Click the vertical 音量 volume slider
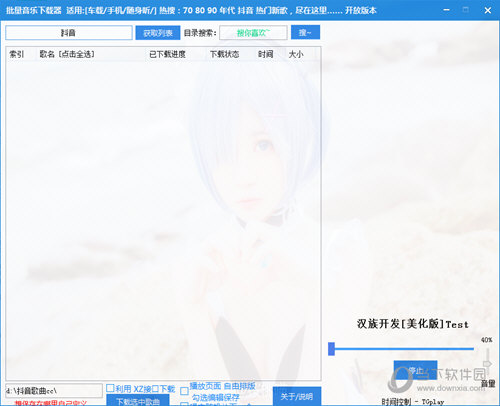Image resolution: width=500 pixels, height=406 pixels. [487, 363]
